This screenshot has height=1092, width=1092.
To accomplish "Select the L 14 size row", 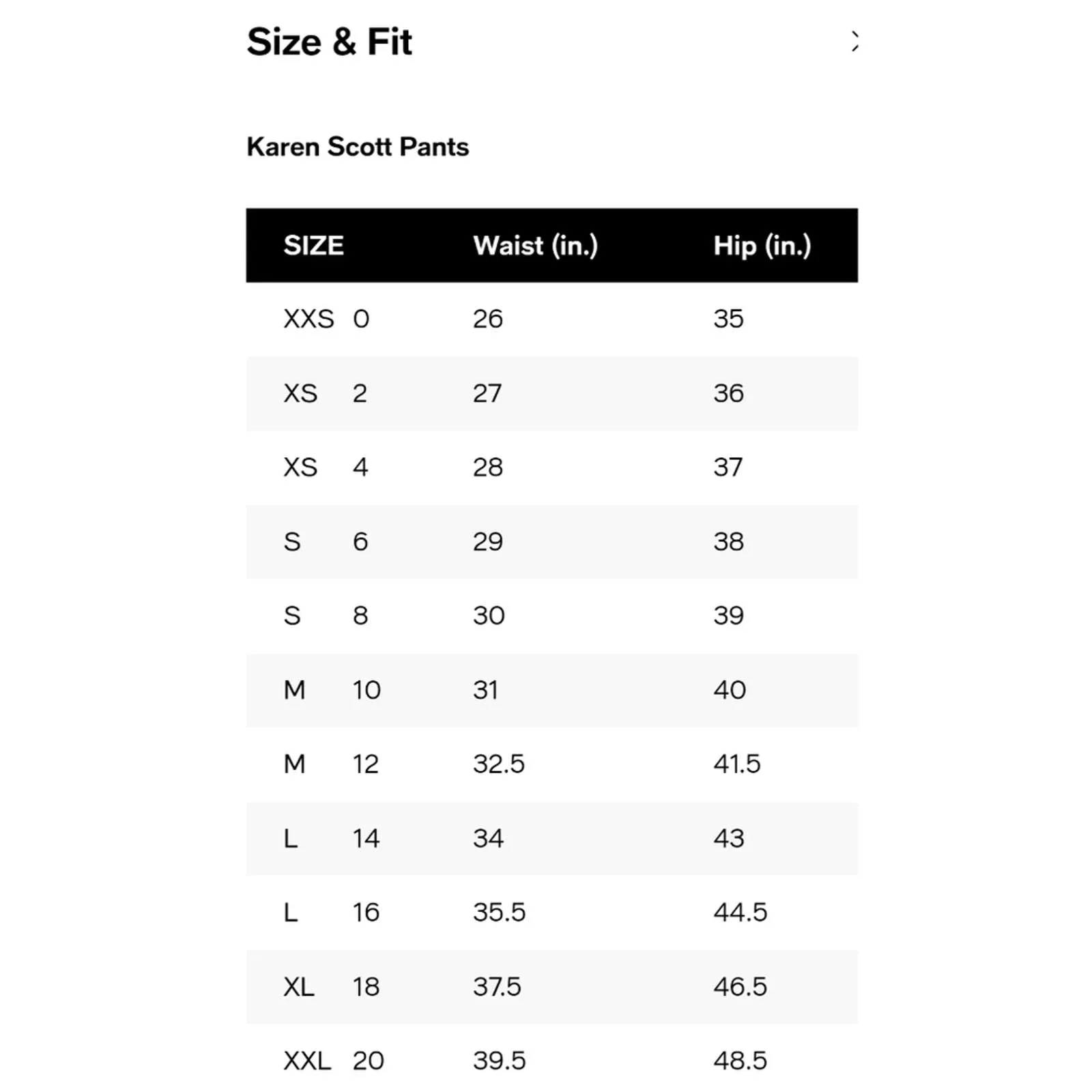I will (551, 838).
